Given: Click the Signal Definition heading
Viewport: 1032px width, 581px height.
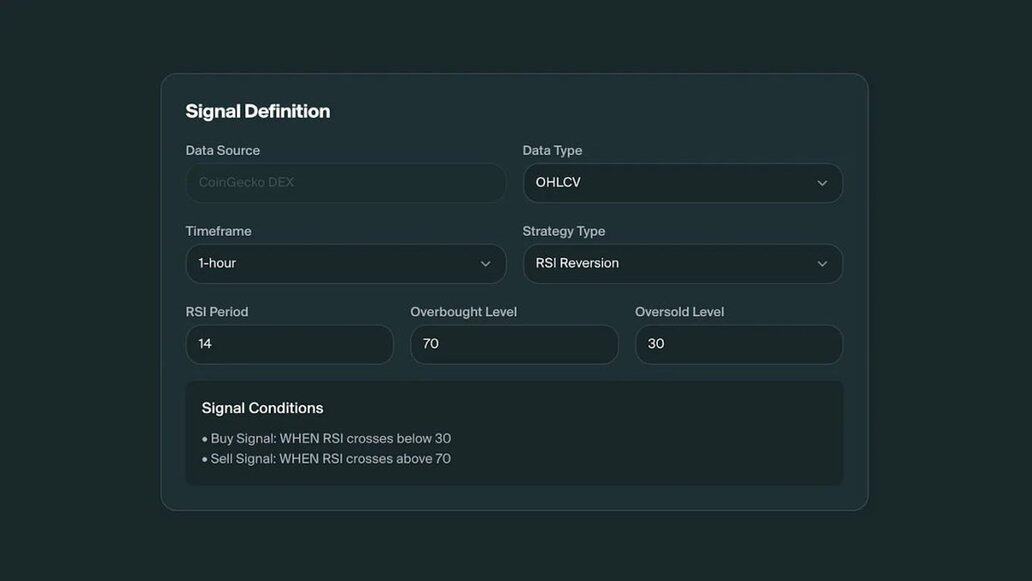Looking at the screenshot, I should 257,111.
